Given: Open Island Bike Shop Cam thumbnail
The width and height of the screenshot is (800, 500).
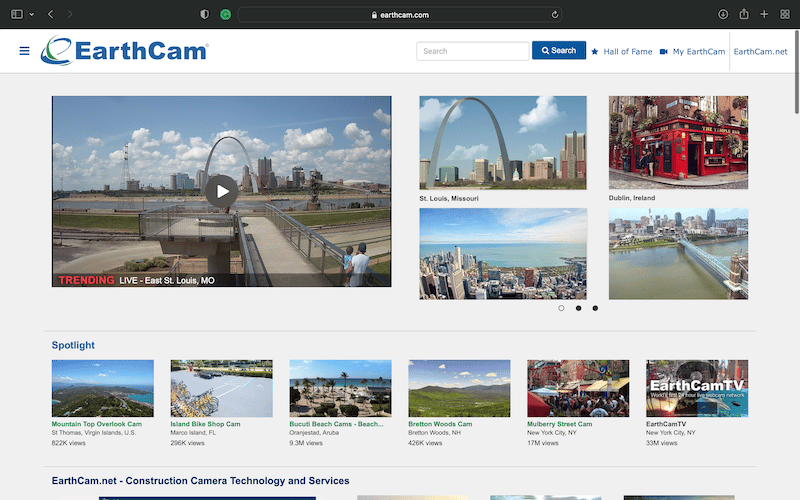Looking at the screenshot, I should pyautogui.click(x=221, y=388).
